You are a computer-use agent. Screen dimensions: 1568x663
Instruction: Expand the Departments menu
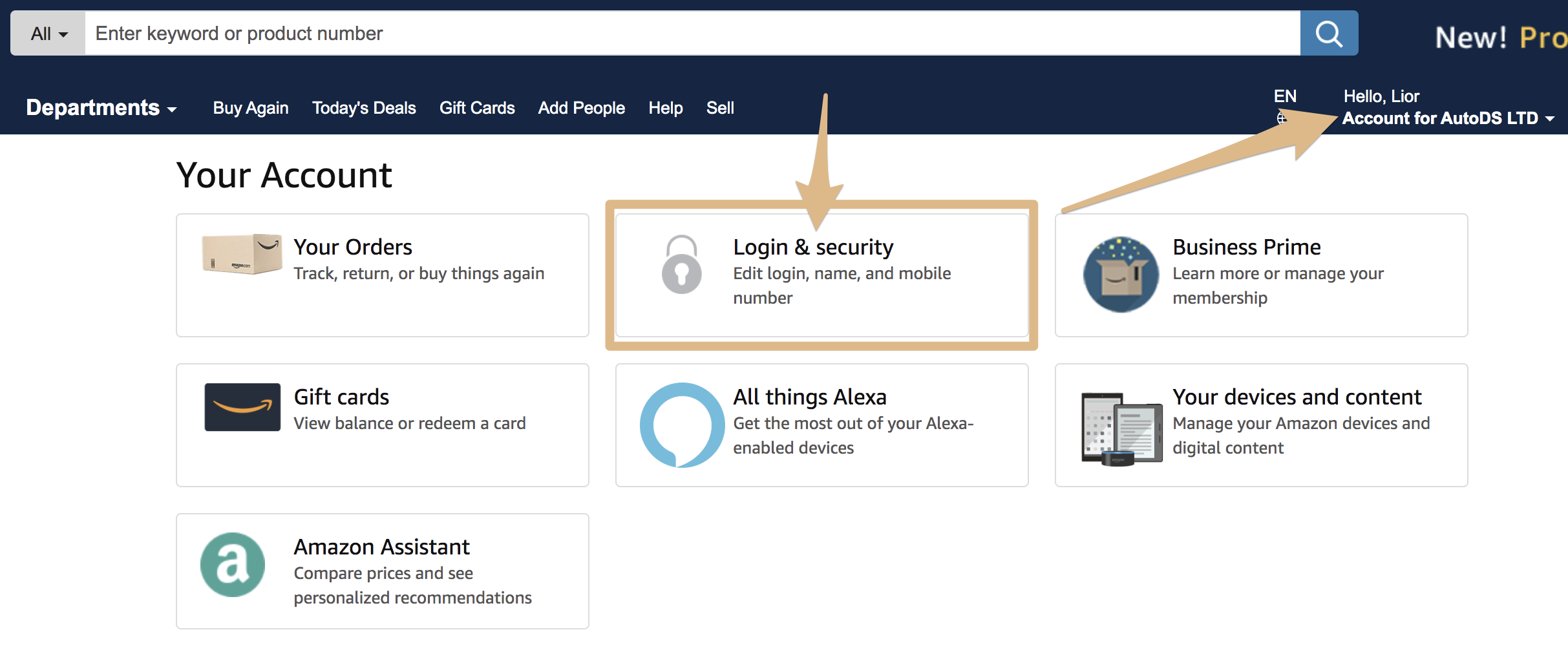pyautogui.click(x=101, y=107)
